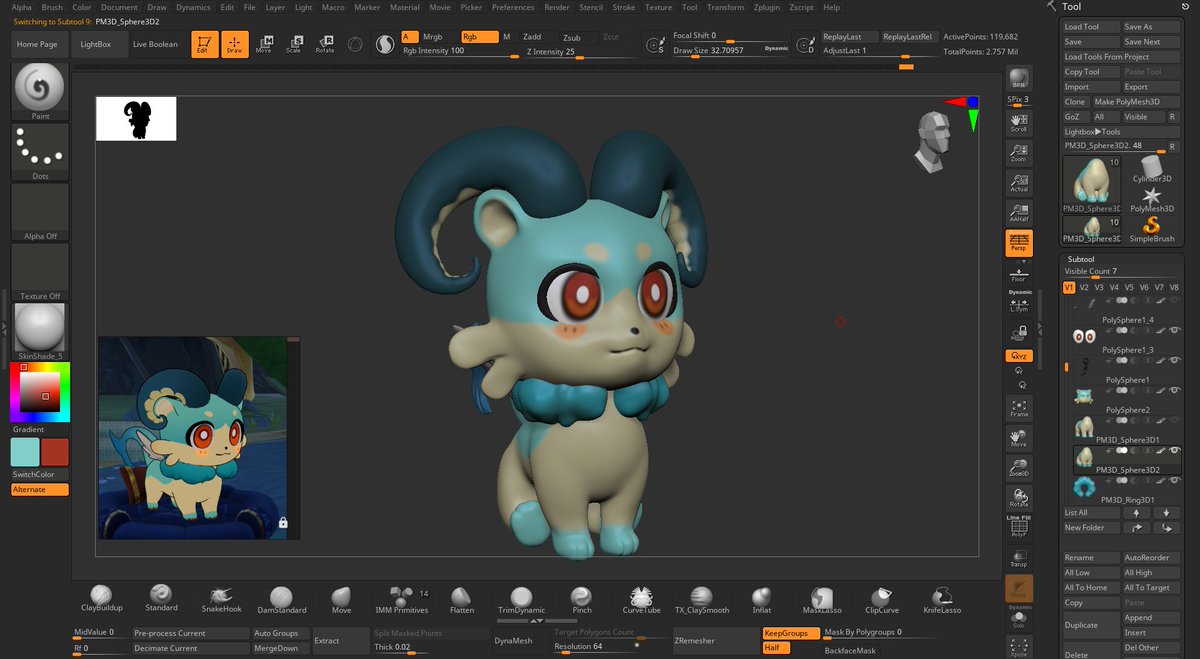This screenshot has width=1200, height=659.
Task: Toggle Perspective (Persp) view
Action: pos(1019,243)
